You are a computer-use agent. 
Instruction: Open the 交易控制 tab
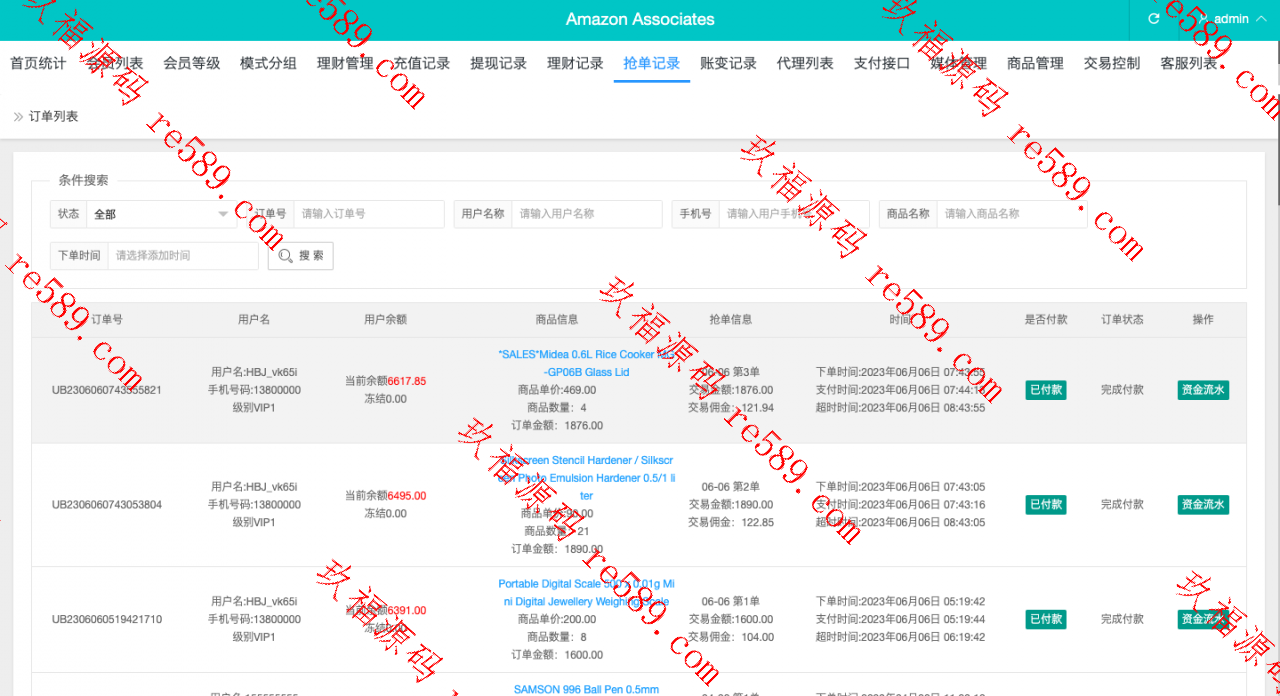1112,63
